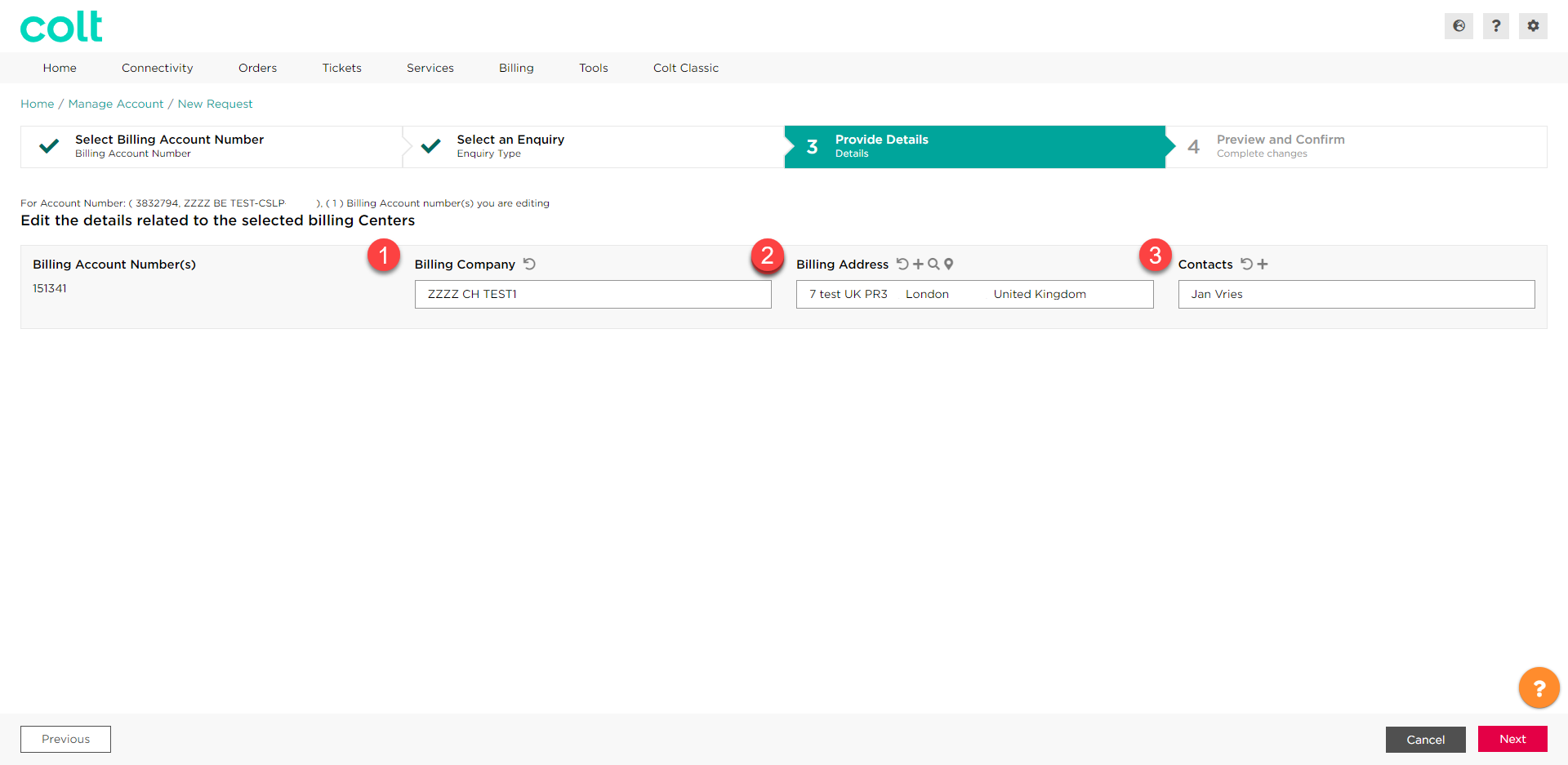
Task: Open the Billing menu
Action: coord(516,68)
